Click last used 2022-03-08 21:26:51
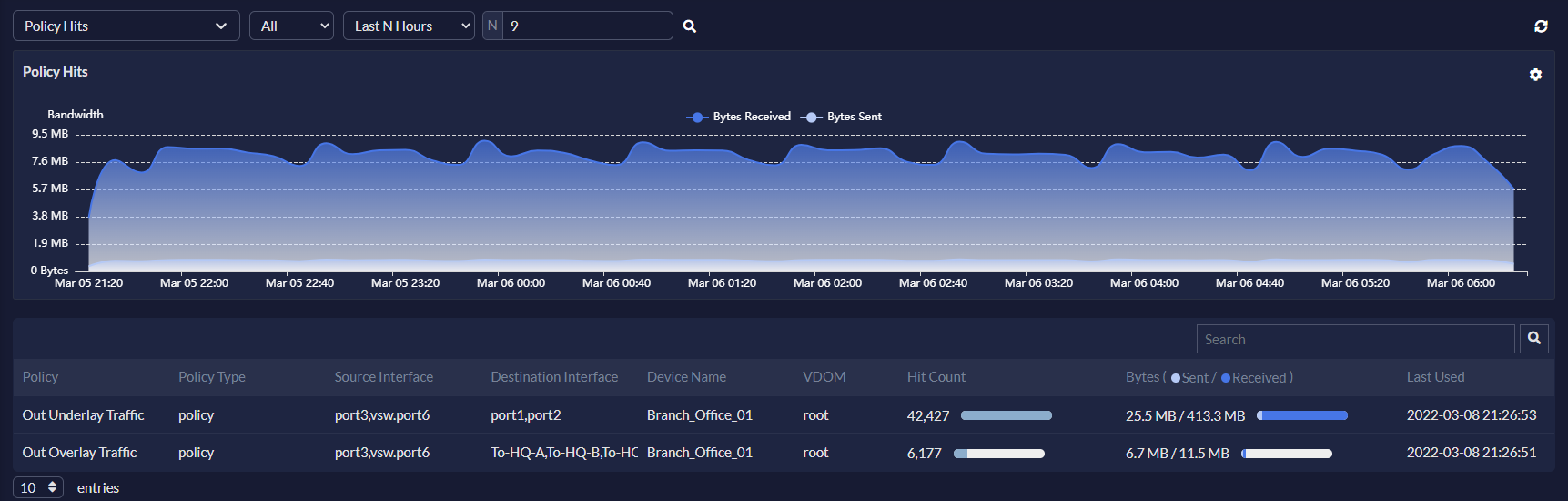This screenshot has height=501, width=1568. point(1472,452)
